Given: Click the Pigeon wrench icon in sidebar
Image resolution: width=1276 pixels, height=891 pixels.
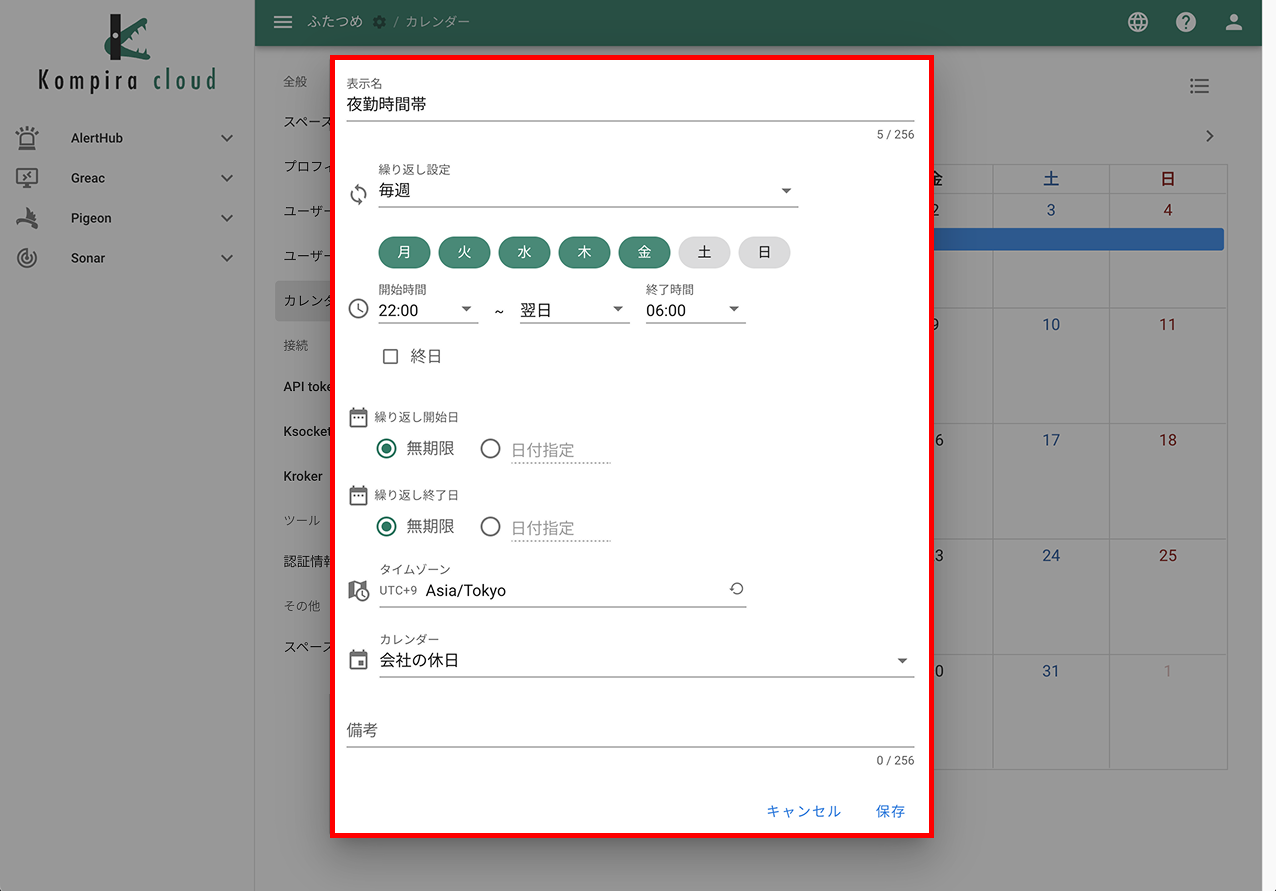Looking at the screenshot, I should [x=25, y=217].
